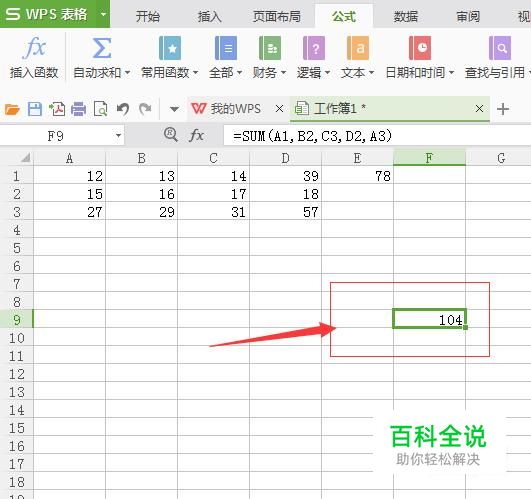Open the quick access toolbar dropdown
Image resolution: width=531 pixels, height=499 pixels.
click(174, 109)
